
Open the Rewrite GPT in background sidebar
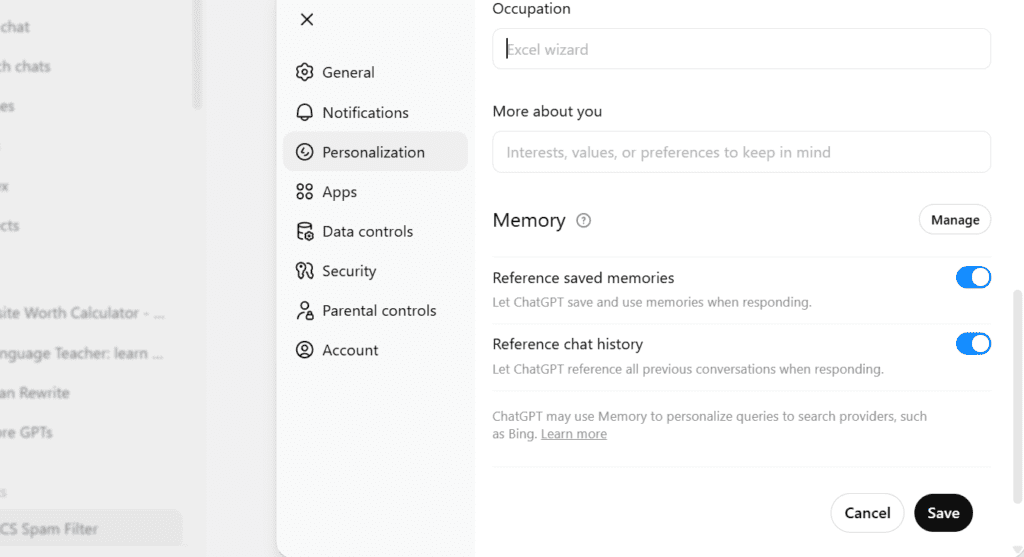tap(36, 393)
